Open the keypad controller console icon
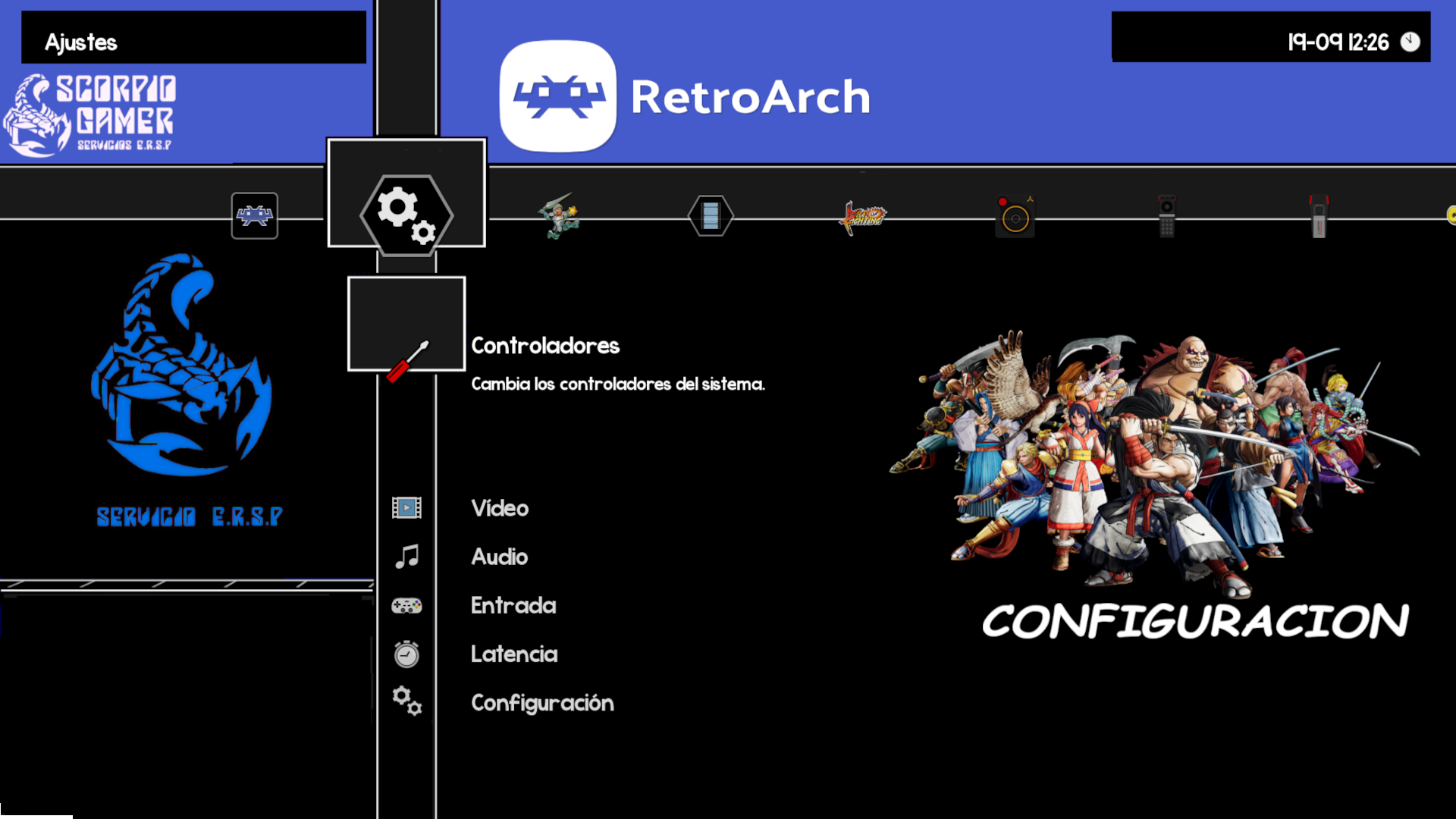The image size is (1456, 819). pyautogui.click(x=1167, y=217)
